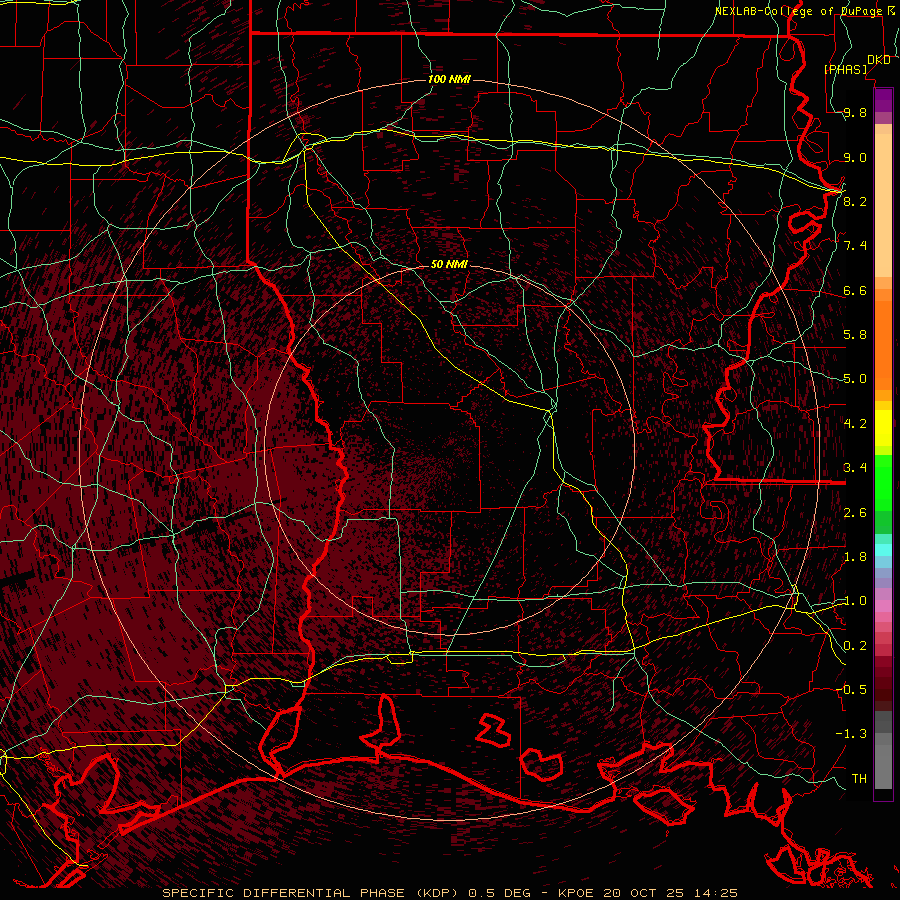Pick the purple top segment of the color bar

click(883, 100)
